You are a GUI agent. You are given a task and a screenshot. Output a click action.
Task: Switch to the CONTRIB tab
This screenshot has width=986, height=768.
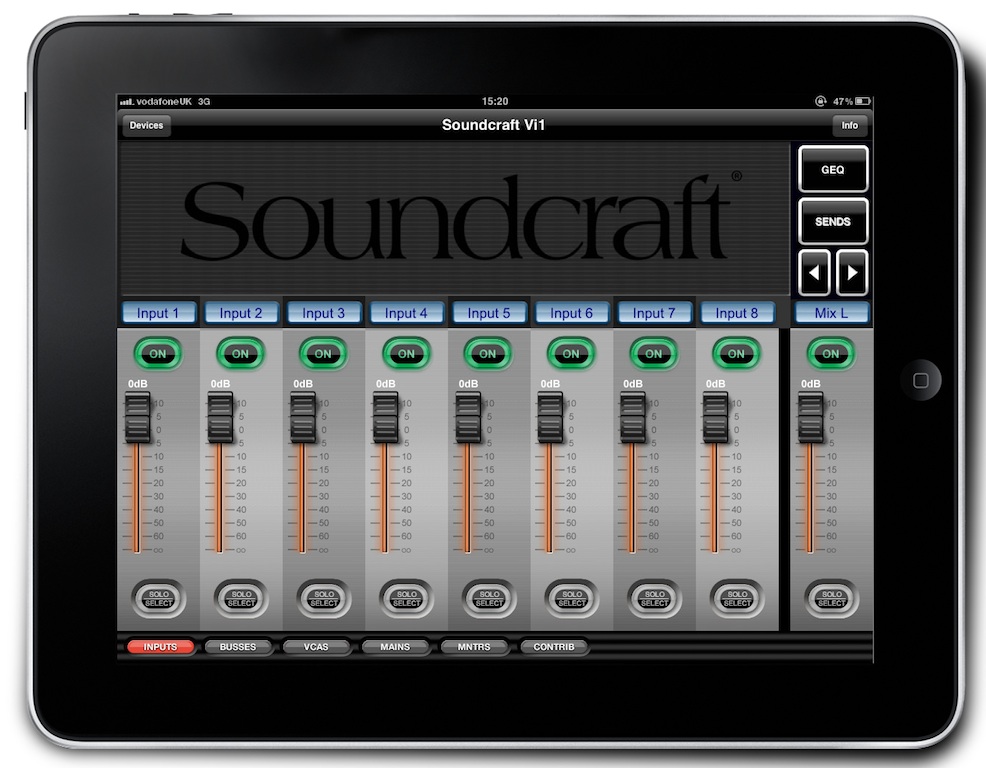tap(554, 647)
